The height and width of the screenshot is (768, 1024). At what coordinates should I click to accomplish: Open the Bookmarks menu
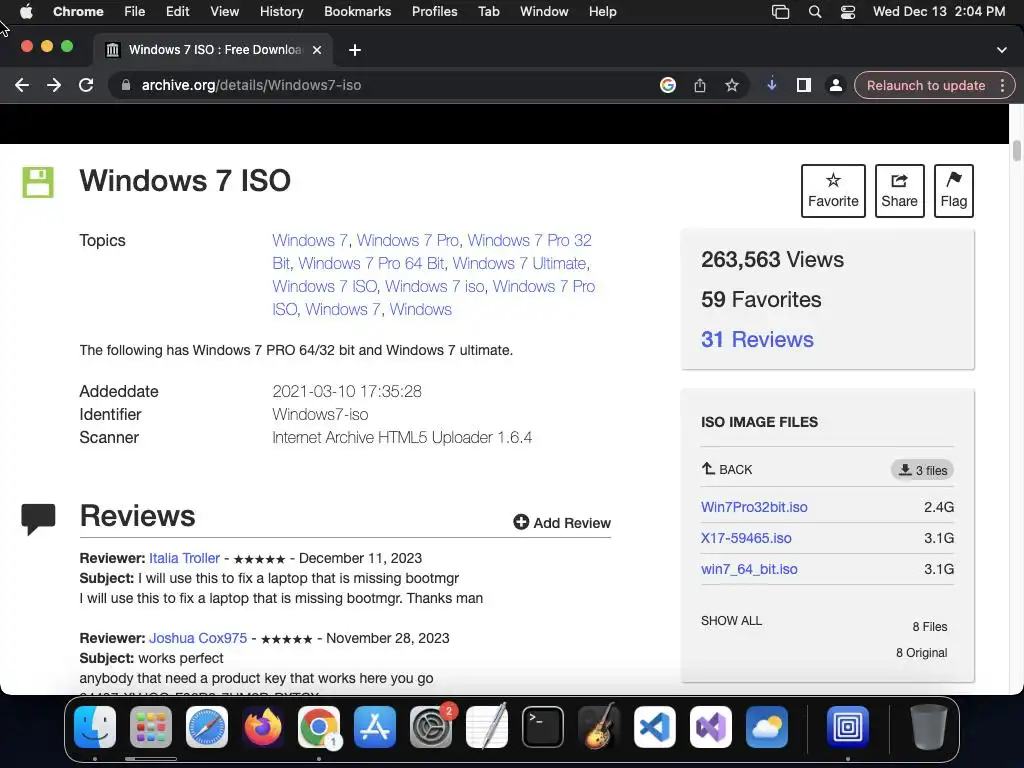[357, 11]
